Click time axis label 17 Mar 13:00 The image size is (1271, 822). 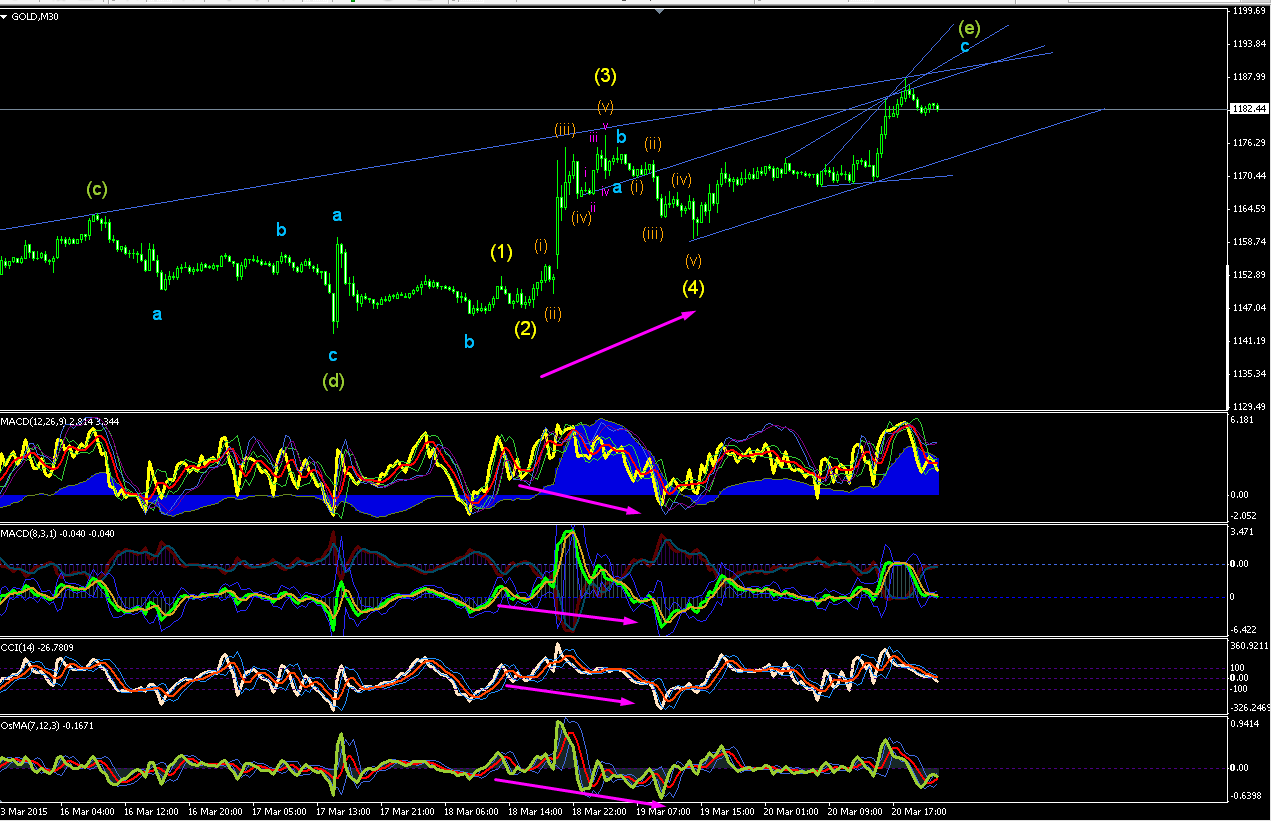tap(345, 811)
